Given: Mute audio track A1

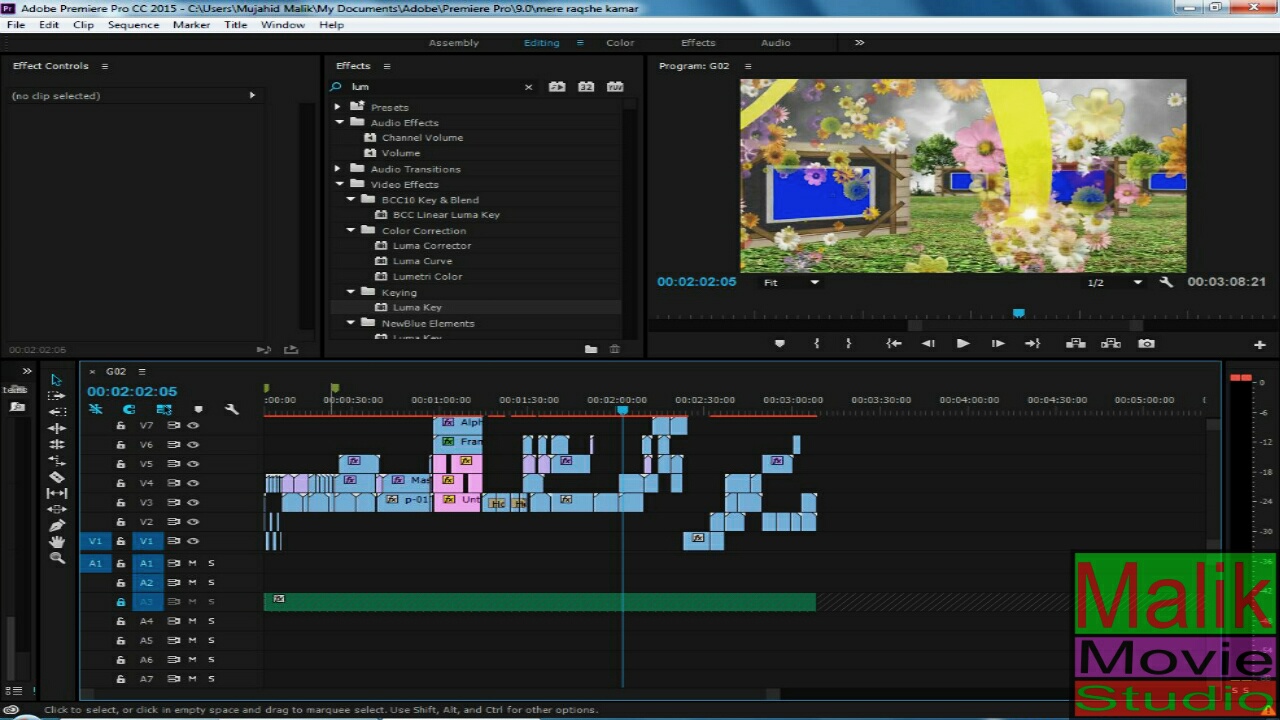Looking at the screenshot, I should (x=192, y=563).
